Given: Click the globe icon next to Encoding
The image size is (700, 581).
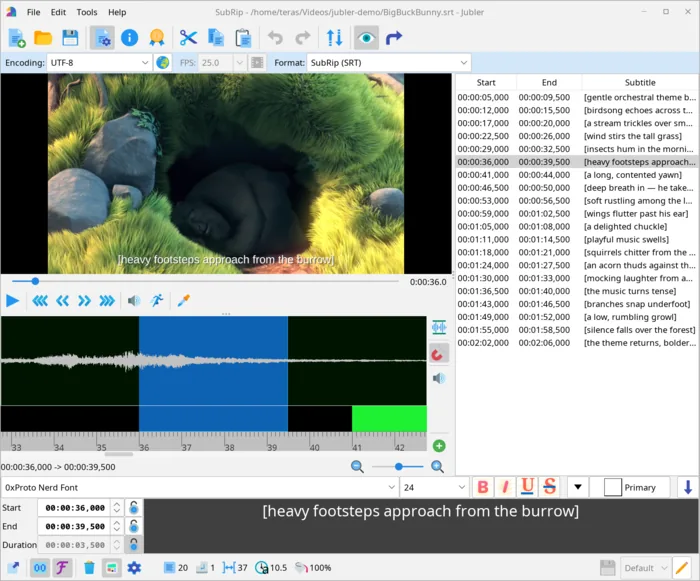Looking at the screenshot, I should pos(163,63).
